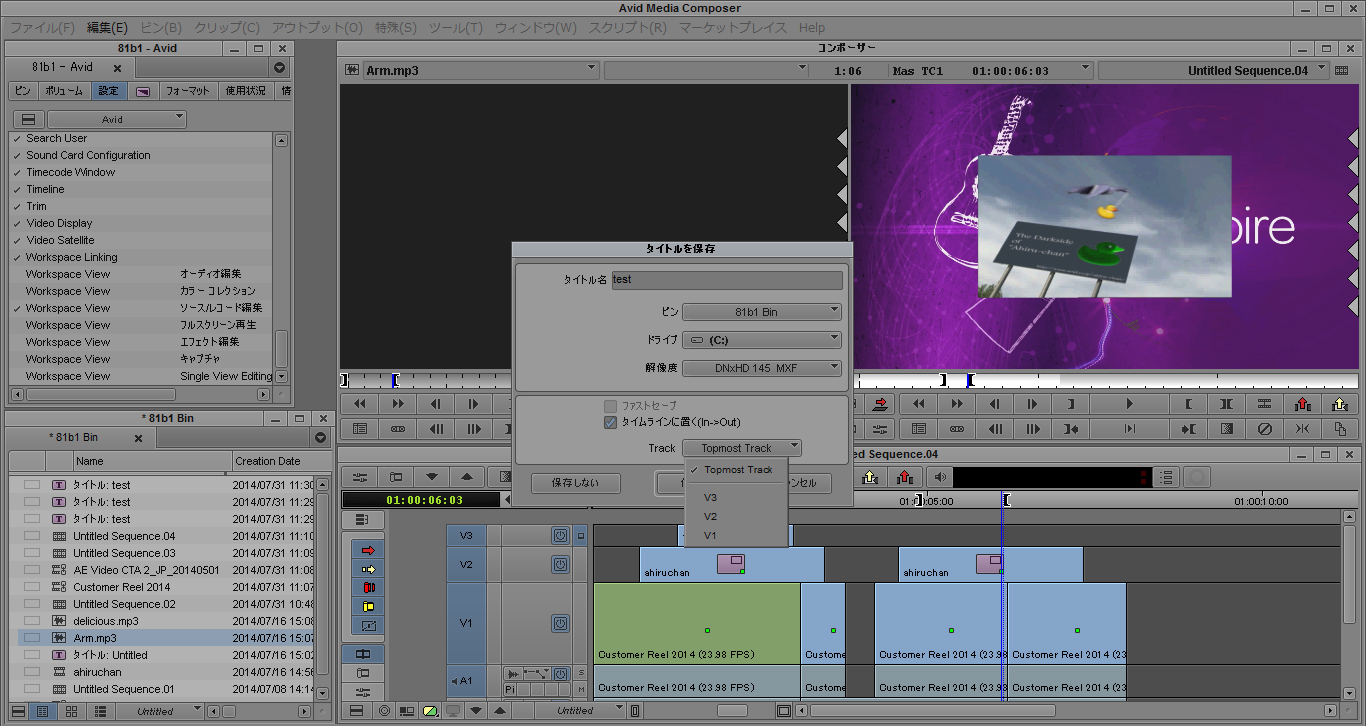
Task: Open the Avid user profile dropdown
Action: point(116,119)
